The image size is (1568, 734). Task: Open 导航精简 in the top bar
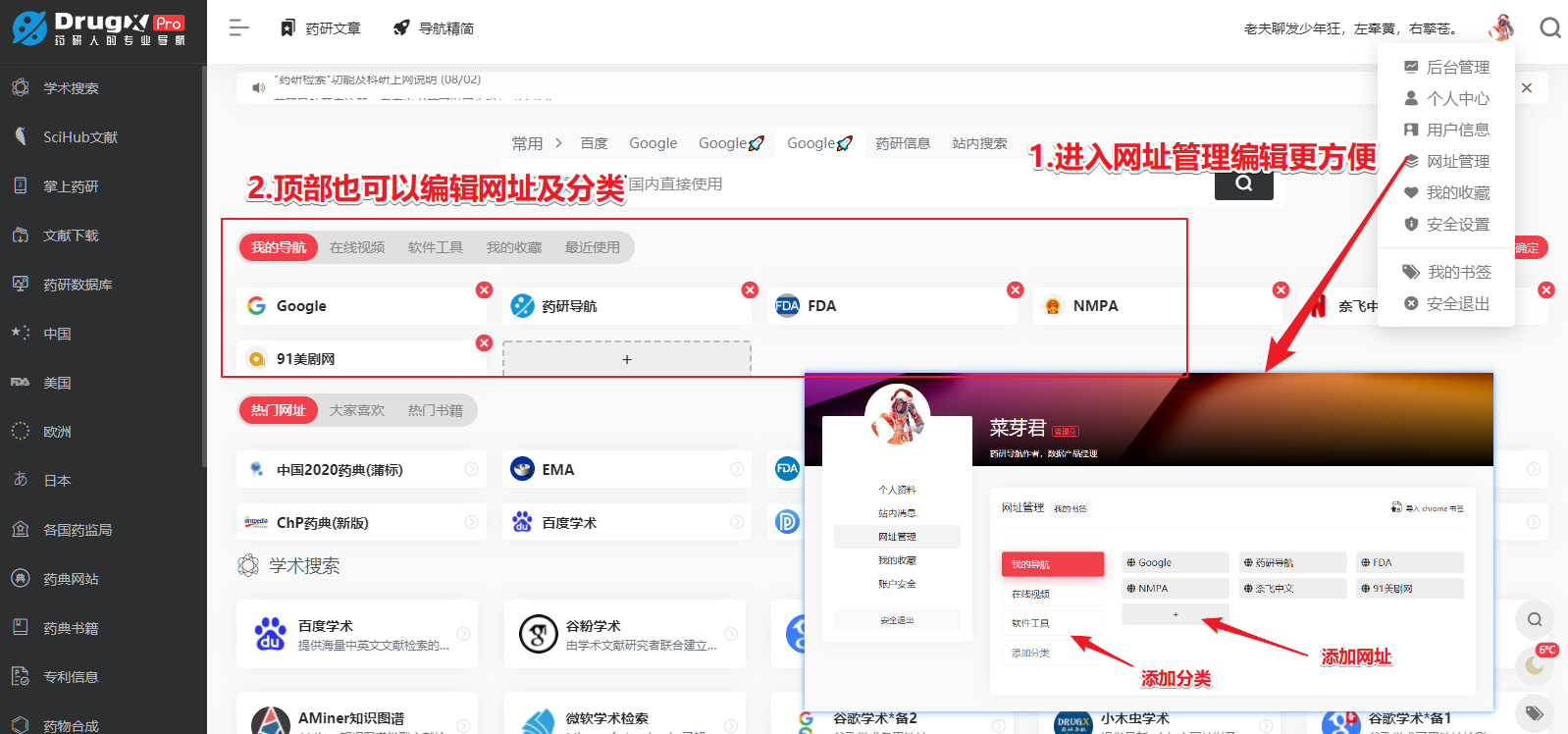tap(434, 28)
